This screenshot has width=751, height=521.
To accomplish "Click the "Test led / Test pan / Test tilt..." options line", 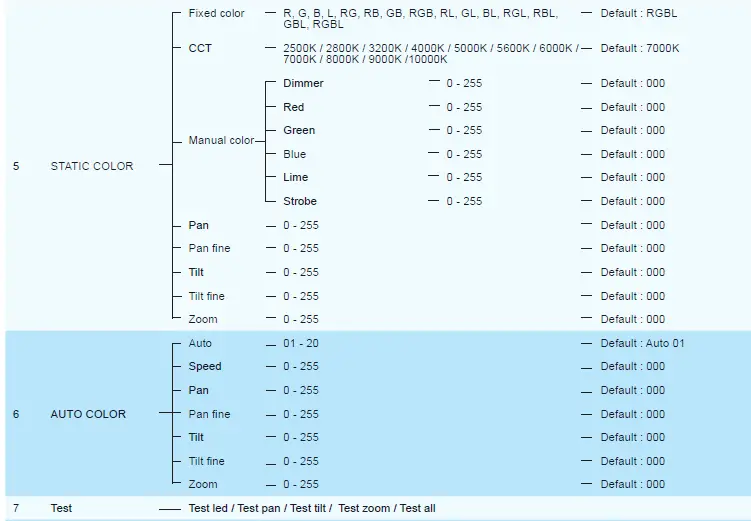I will tap(312, 508).
